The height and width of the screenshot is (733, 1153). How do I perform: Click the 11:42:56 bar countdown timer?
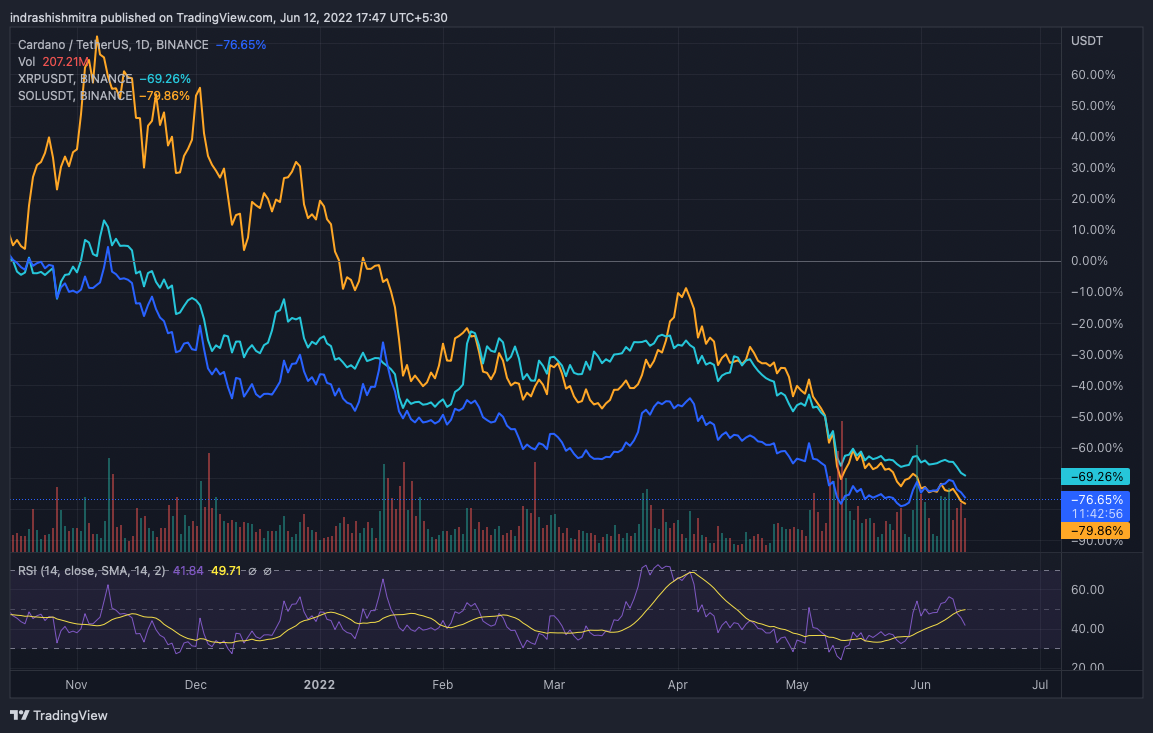coord(1097,514)
